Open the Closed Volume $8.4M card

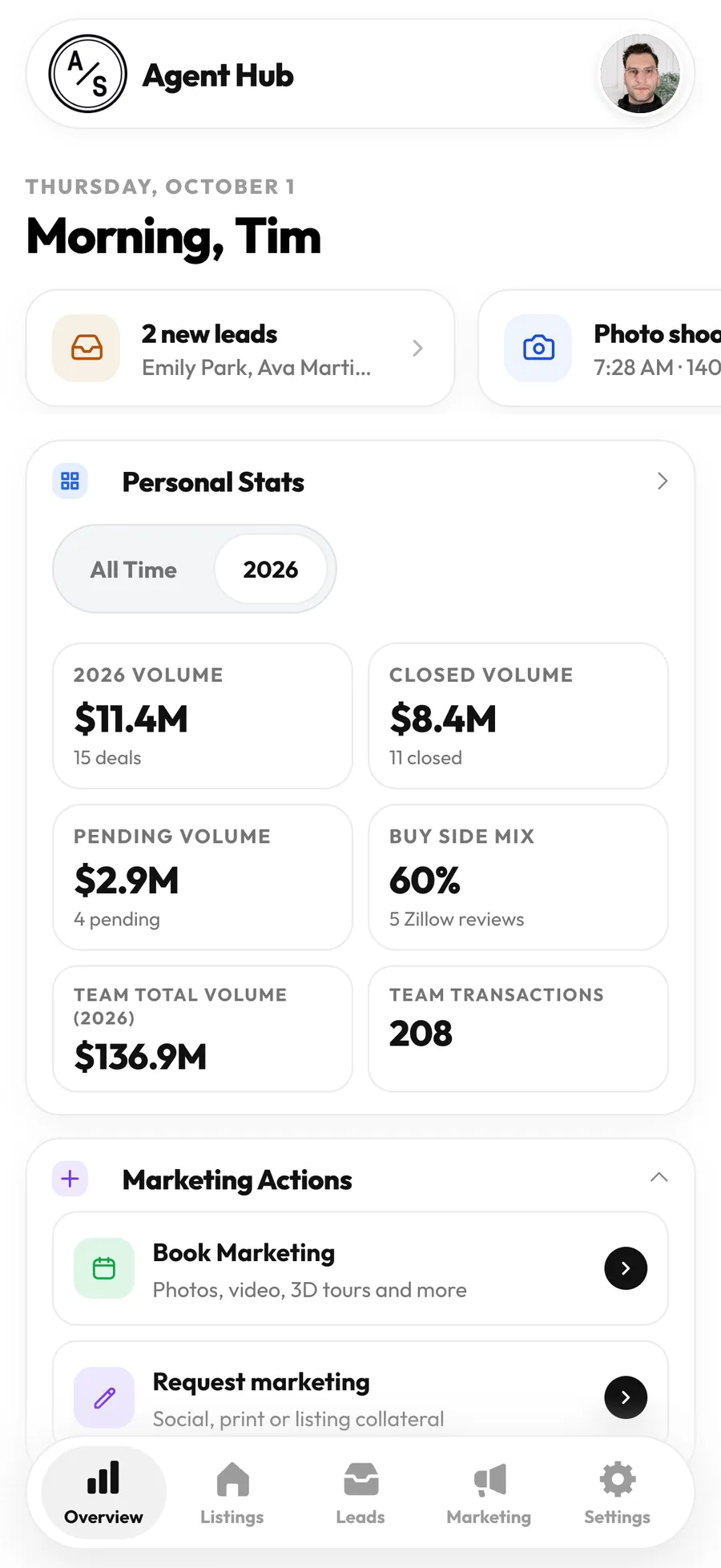point(518,715)
